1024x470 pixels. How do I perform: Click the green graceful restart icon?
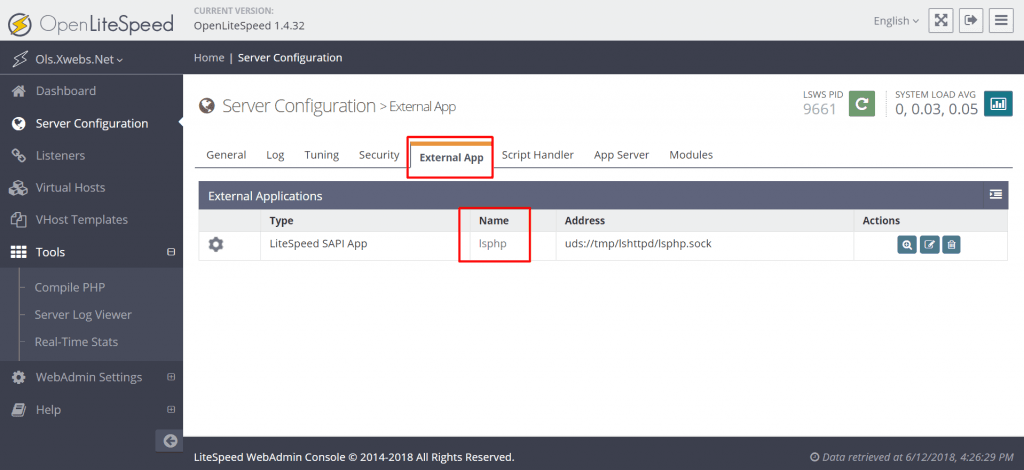point(861,104)
